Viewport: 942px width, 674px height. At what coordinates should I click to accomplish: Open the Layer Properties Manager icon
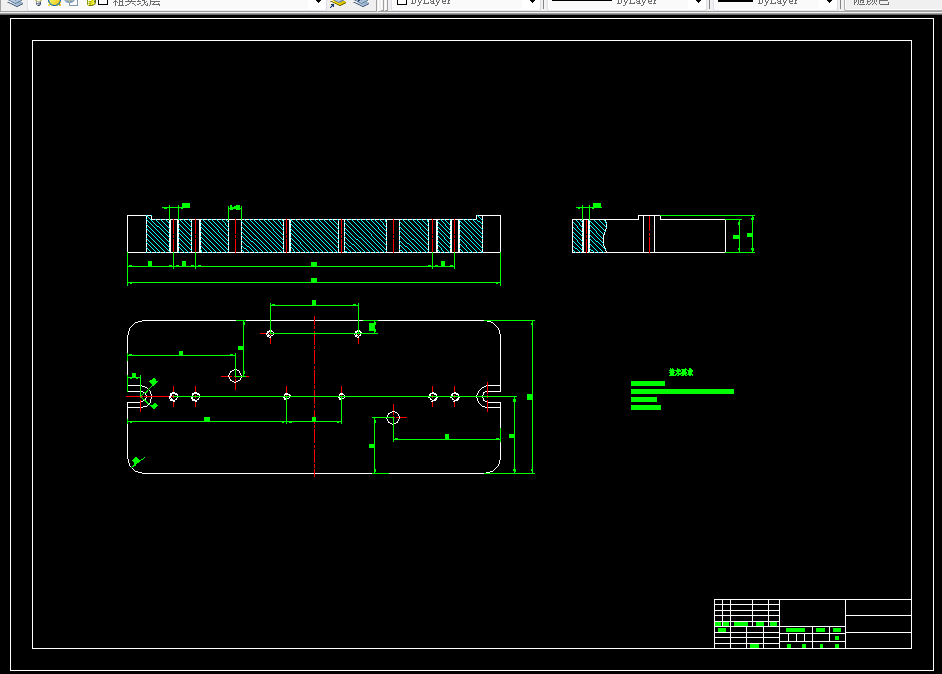coord(15,2)
